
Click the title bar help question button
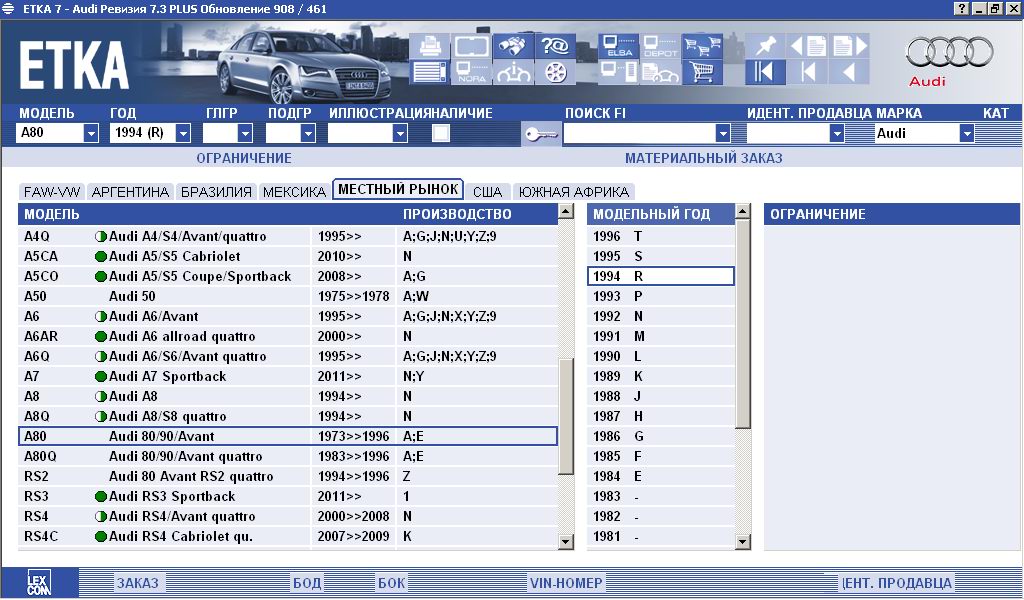(x=961, y=8)
